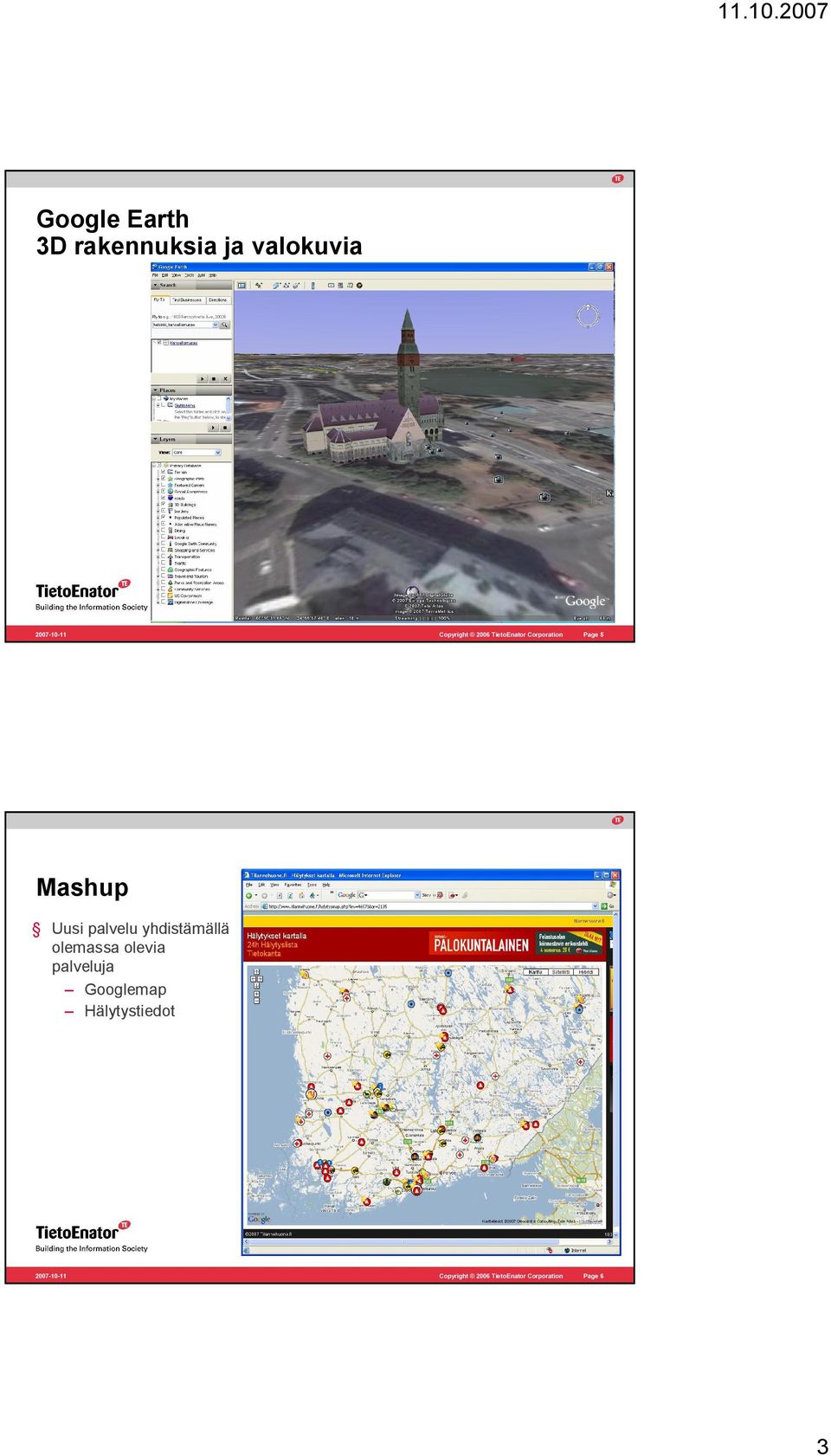The image size is (831, 1456).
Task: Click the Google Earth search magnifier button
Action: tap(224, 325)
